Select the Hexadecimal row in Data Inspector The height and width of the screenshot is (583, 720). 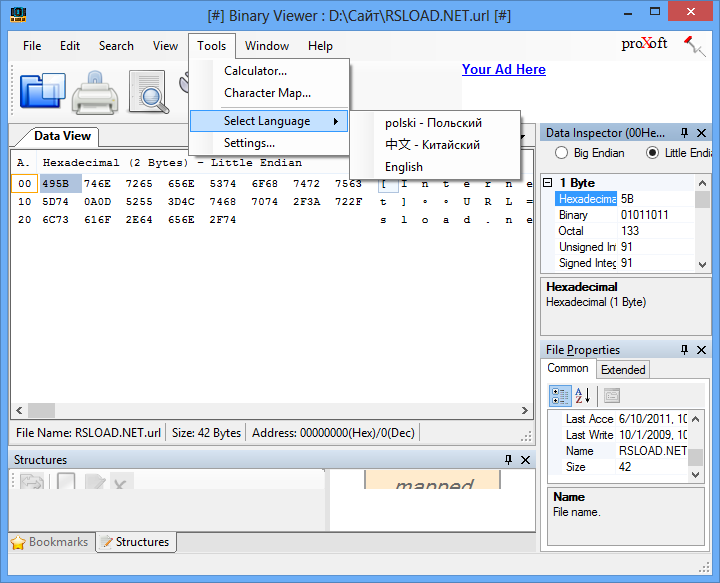point(624,199)
